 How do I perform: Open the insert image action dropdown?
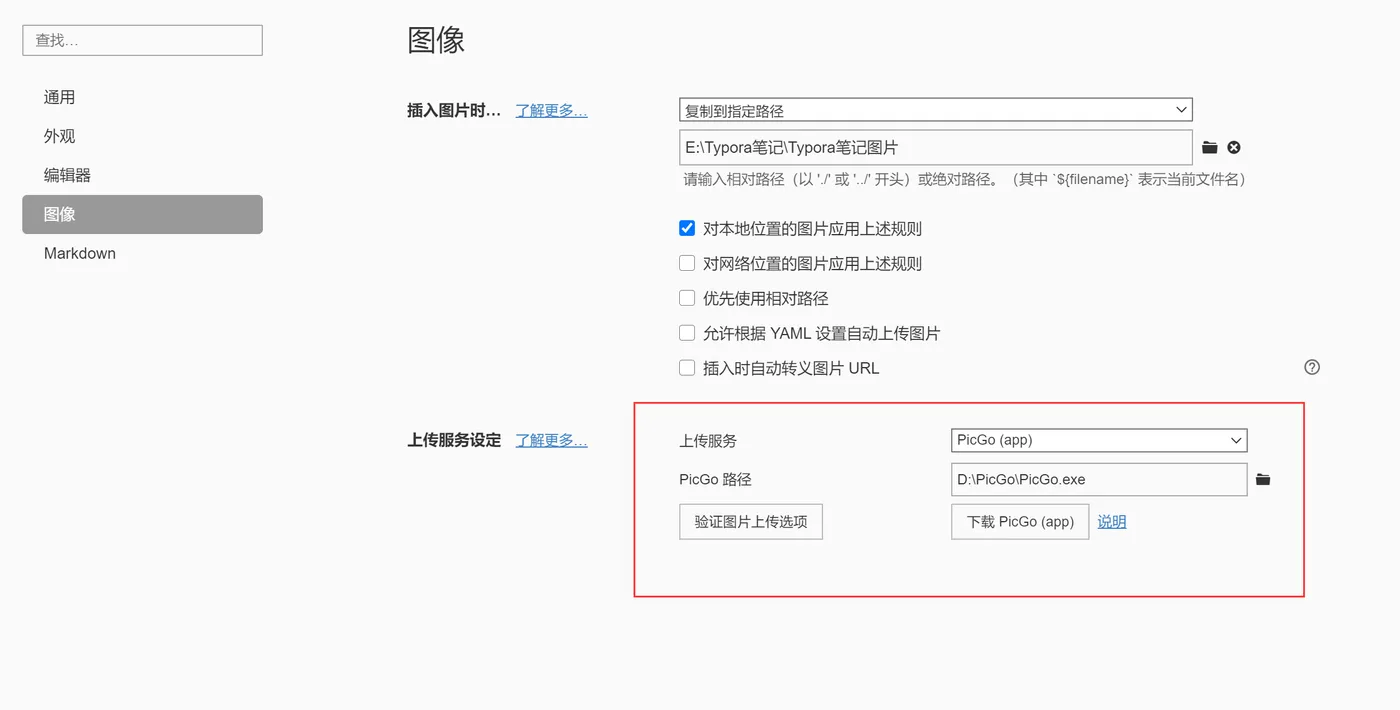935,110
